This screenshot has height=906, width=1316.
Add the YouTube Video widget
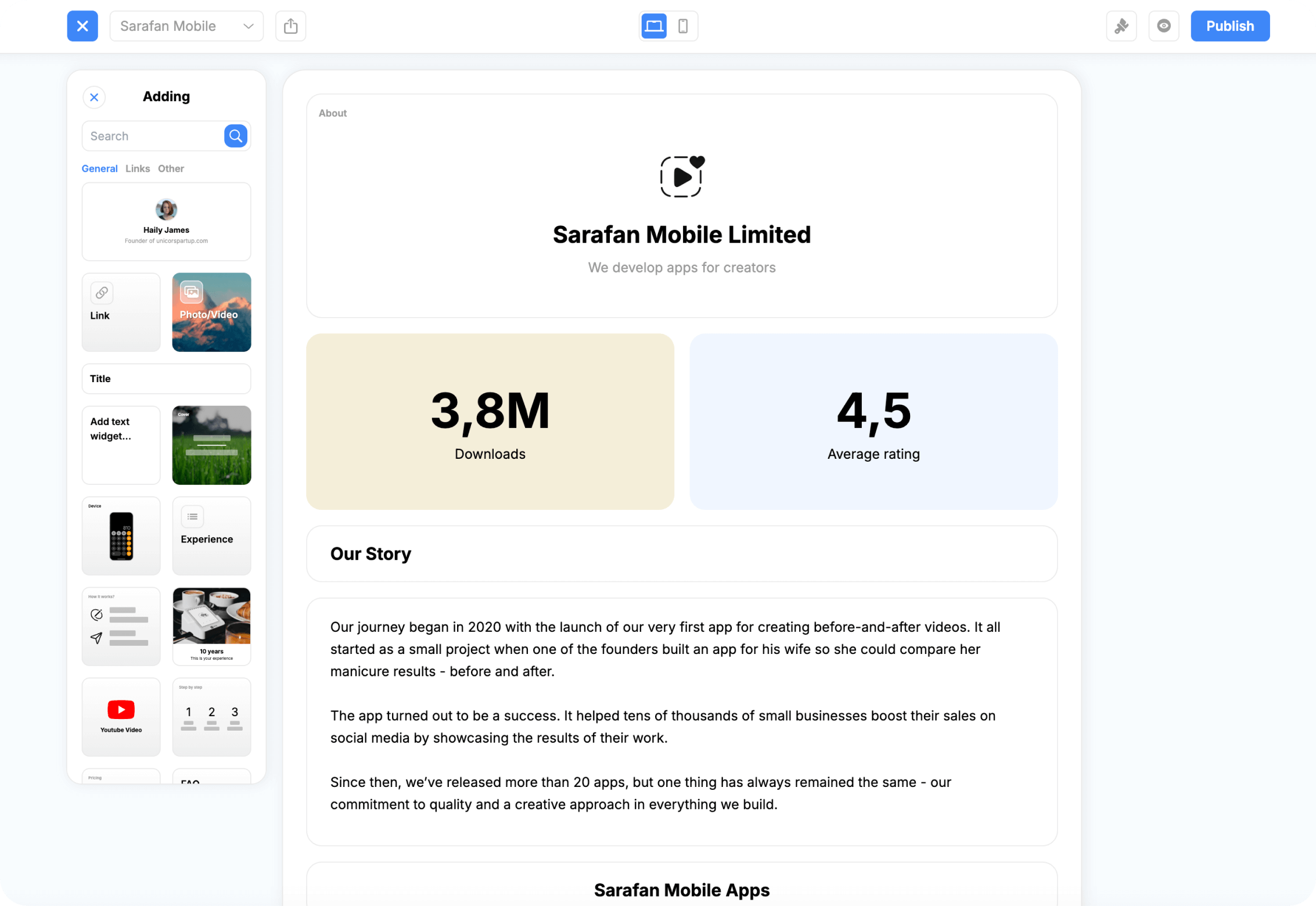click(121, 716)
